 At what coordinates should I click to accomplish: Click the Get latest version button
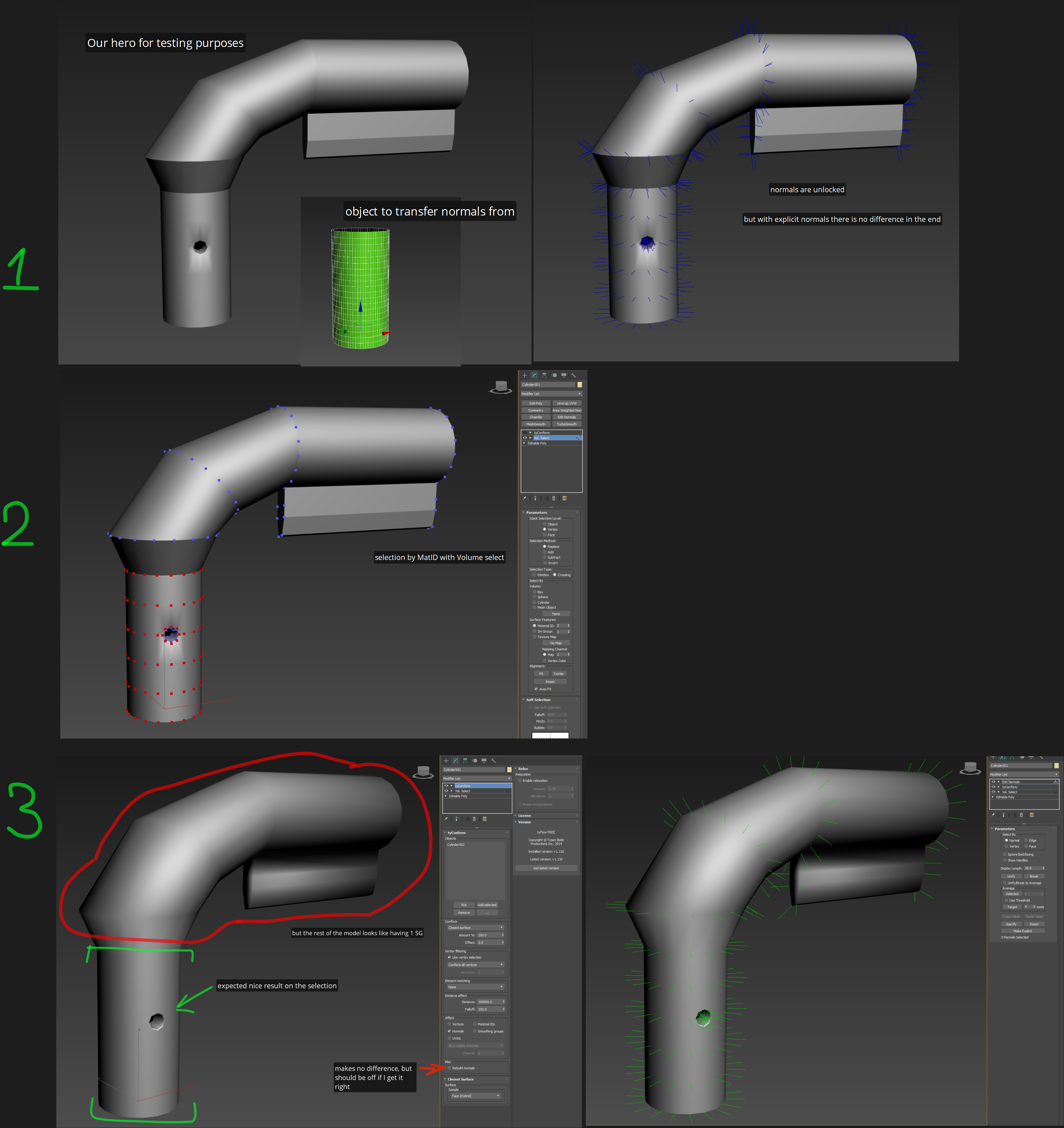pyautogui.click(x=545, y=868)
